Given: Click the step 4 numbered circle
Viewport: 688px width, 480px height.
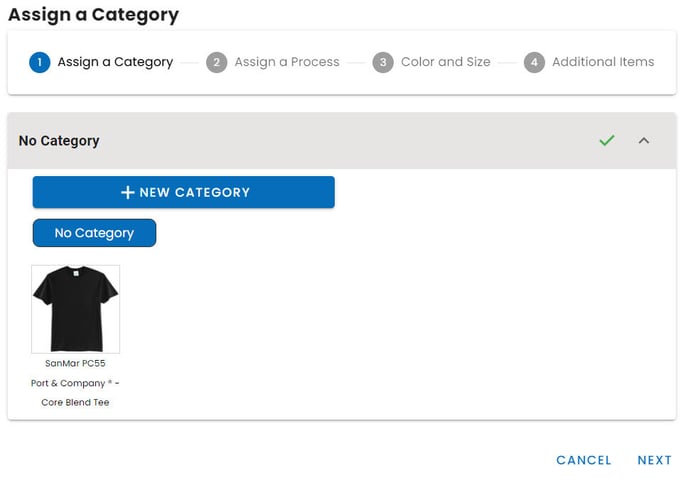Looking at the screenshot, I should [534, 62].
